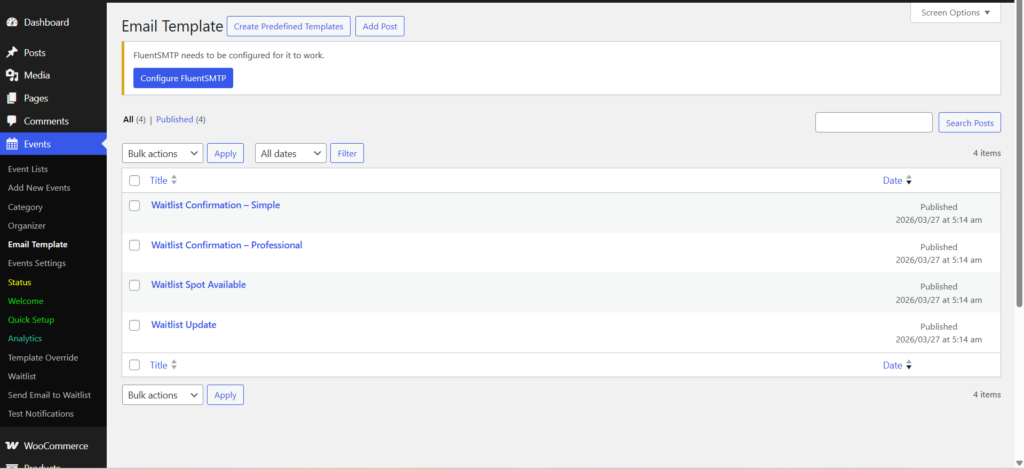This screenshot has width=1024, height=469.
Task: Expand the Screen Options panel
Action: pos(955,12)
